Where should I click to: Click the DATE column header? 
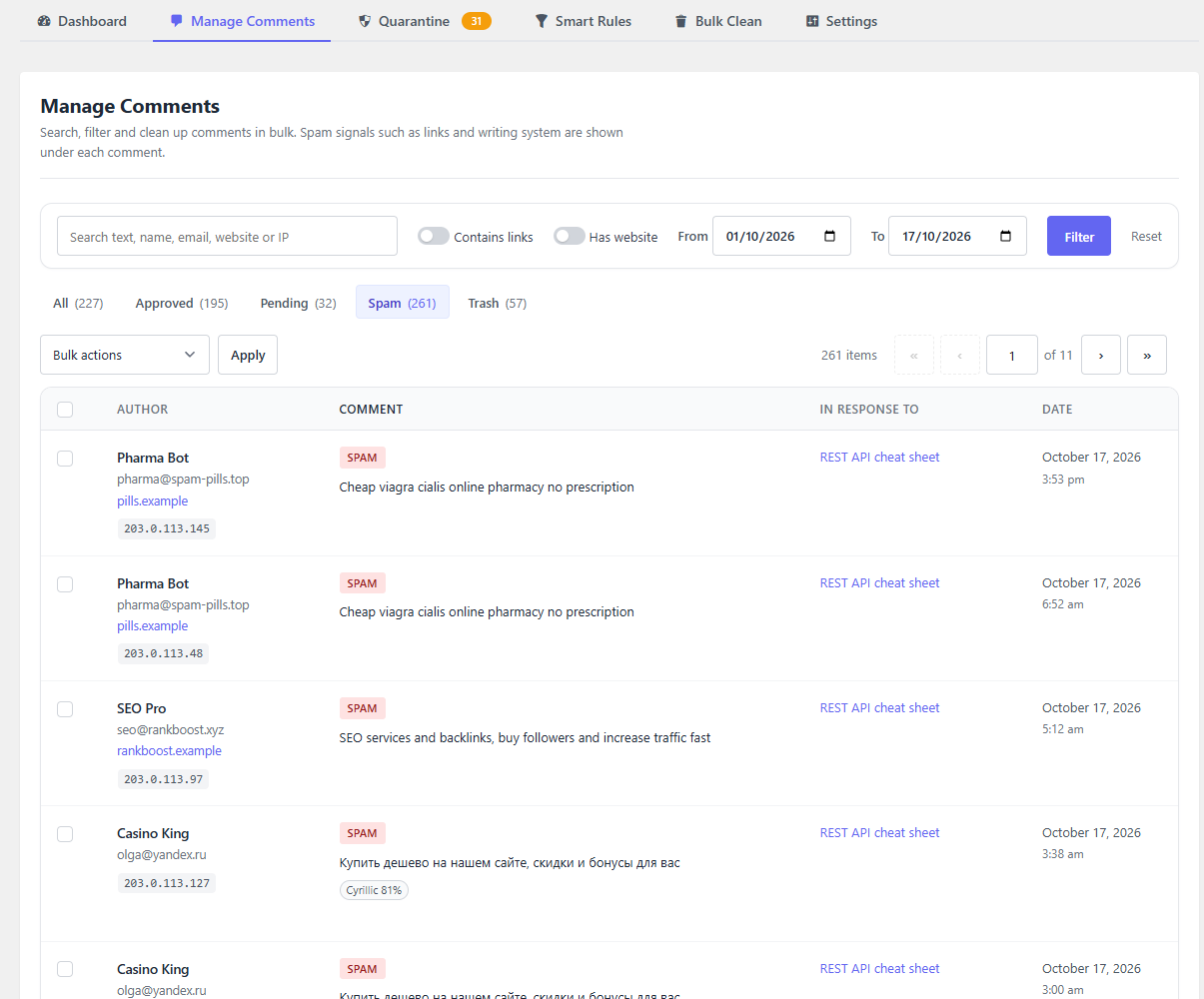1057,409
